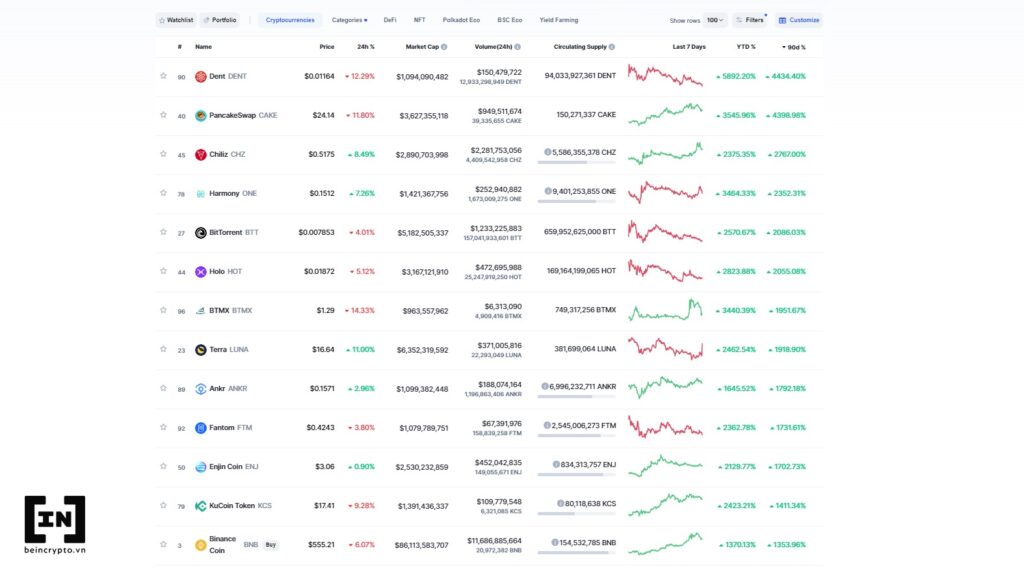Image resolution: width=1024 pixels, height=568 pixels.
Task: Open the Portfolio button
Action: (220, 20)
